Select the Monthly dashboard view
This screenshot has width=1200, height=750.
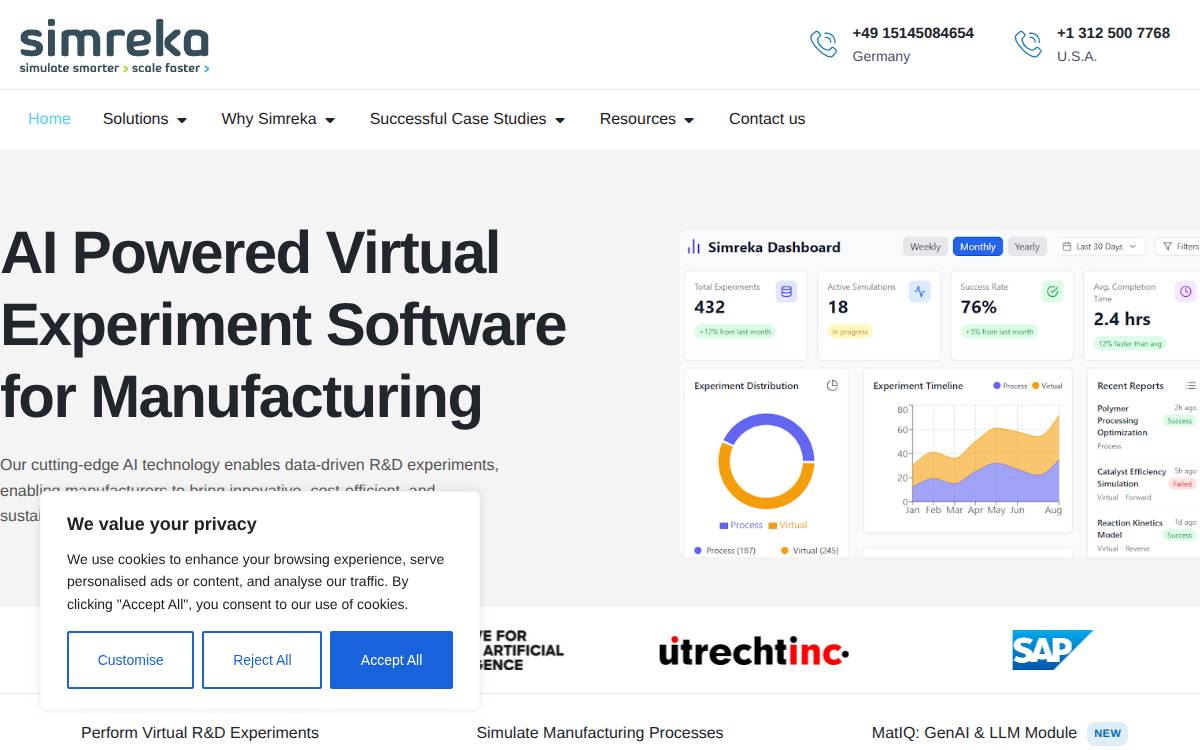[x=977, y=246]
